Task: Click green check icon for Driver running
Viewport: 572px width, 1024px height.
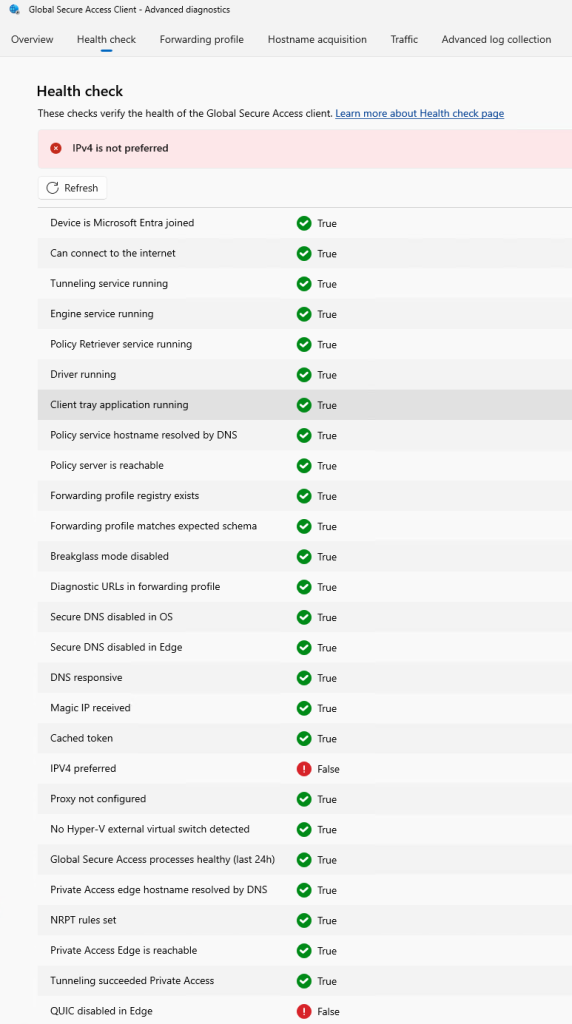Action: coord(304,375)
